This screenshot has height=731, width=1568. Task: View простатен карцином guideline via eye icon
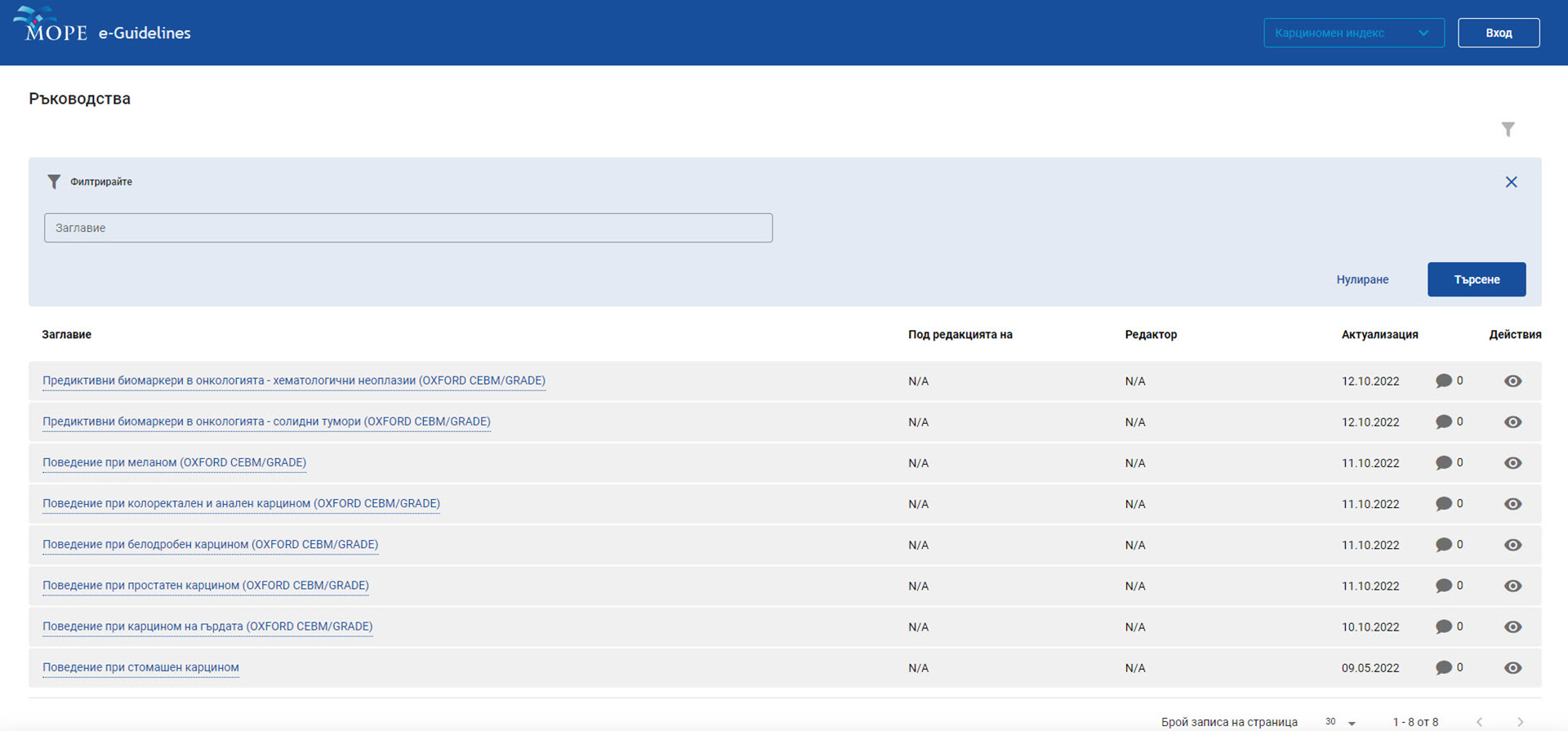click(x=1513, y=586)
